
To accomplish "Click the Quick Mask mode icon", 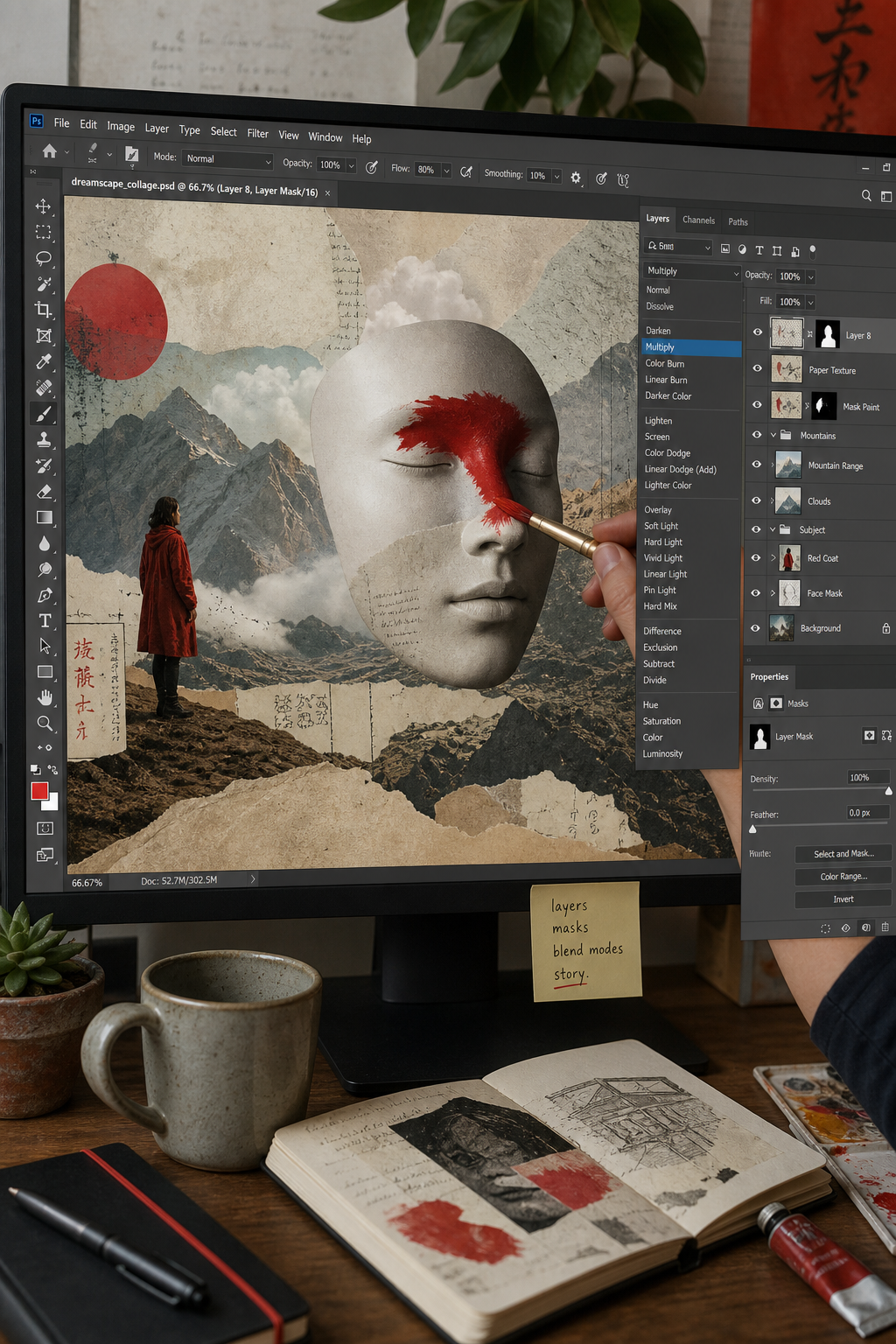I will point(45,828).
